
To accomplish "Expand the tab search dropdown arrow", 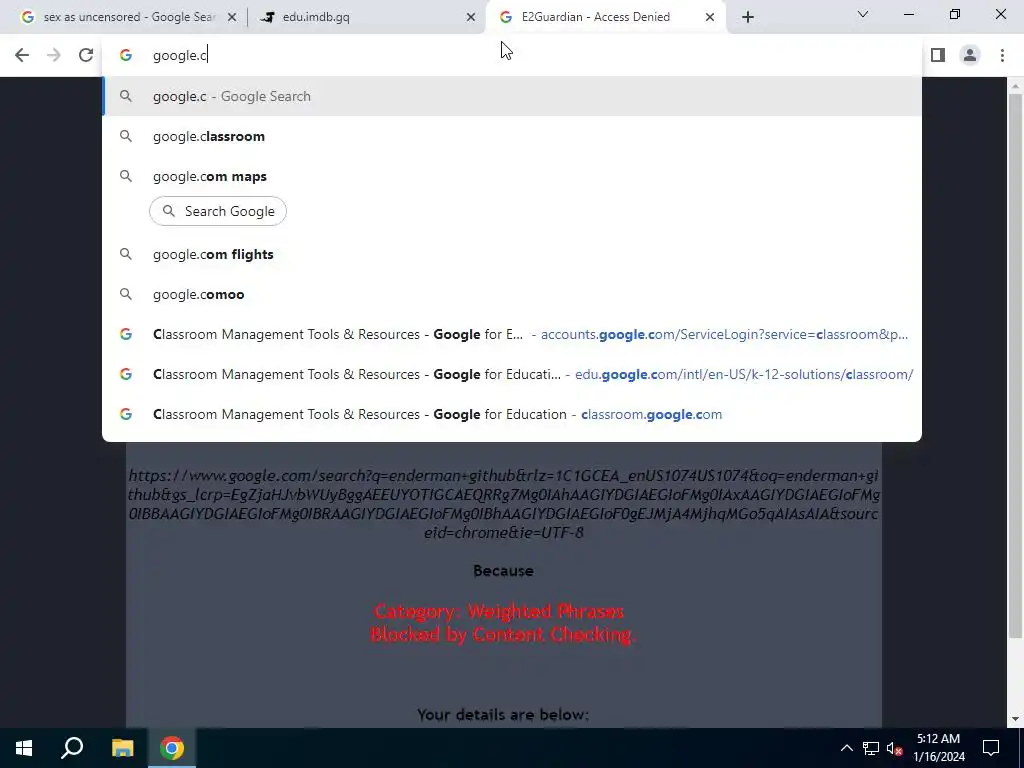I will click(x=863, y=14).
